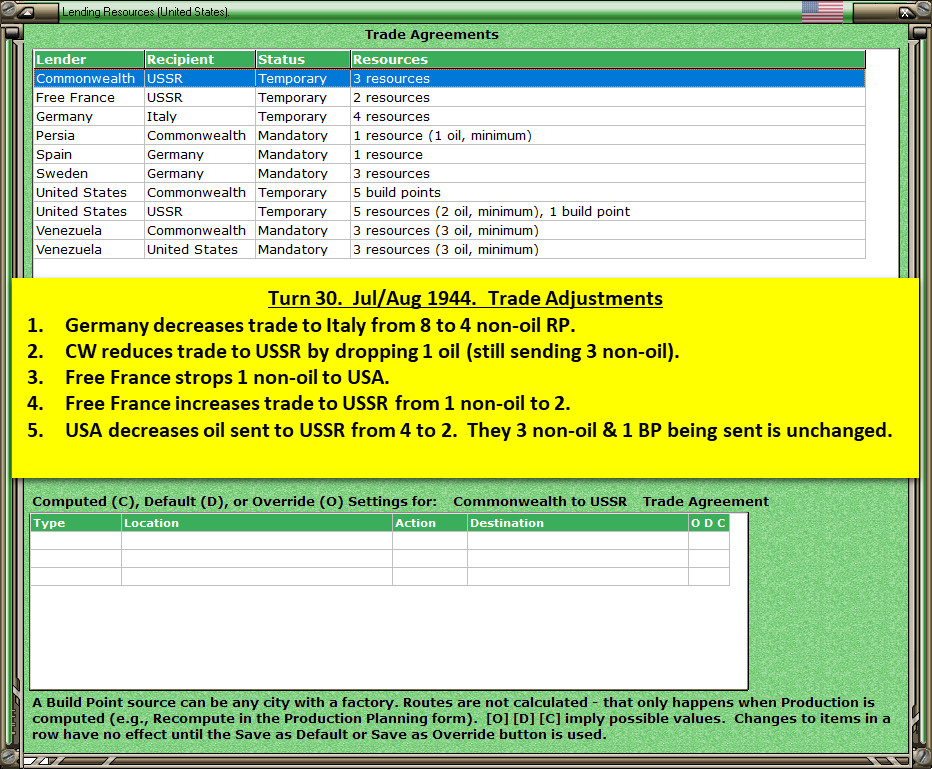Click the Action column header
Image resolution: width=932 pixels, height=769 pixels.
coord(430,523)
